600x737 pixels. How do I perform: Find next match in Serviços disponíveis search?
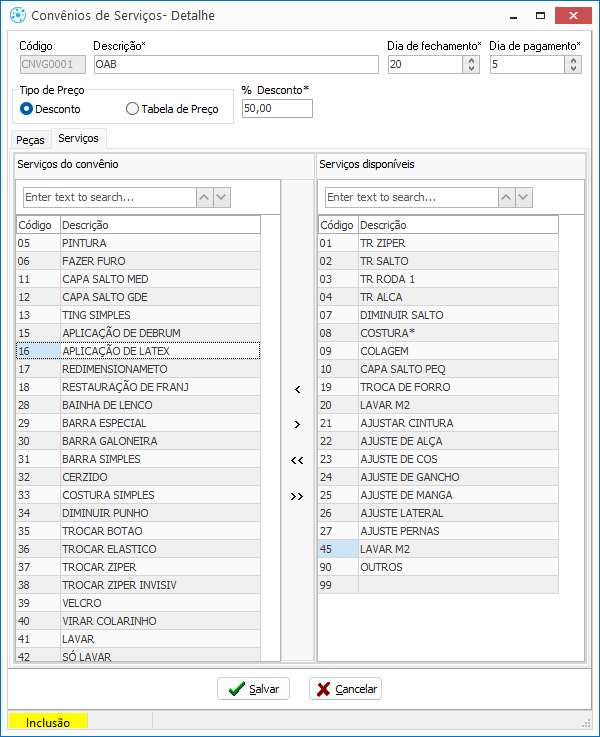pyautogui.click(x=523, y=197)
